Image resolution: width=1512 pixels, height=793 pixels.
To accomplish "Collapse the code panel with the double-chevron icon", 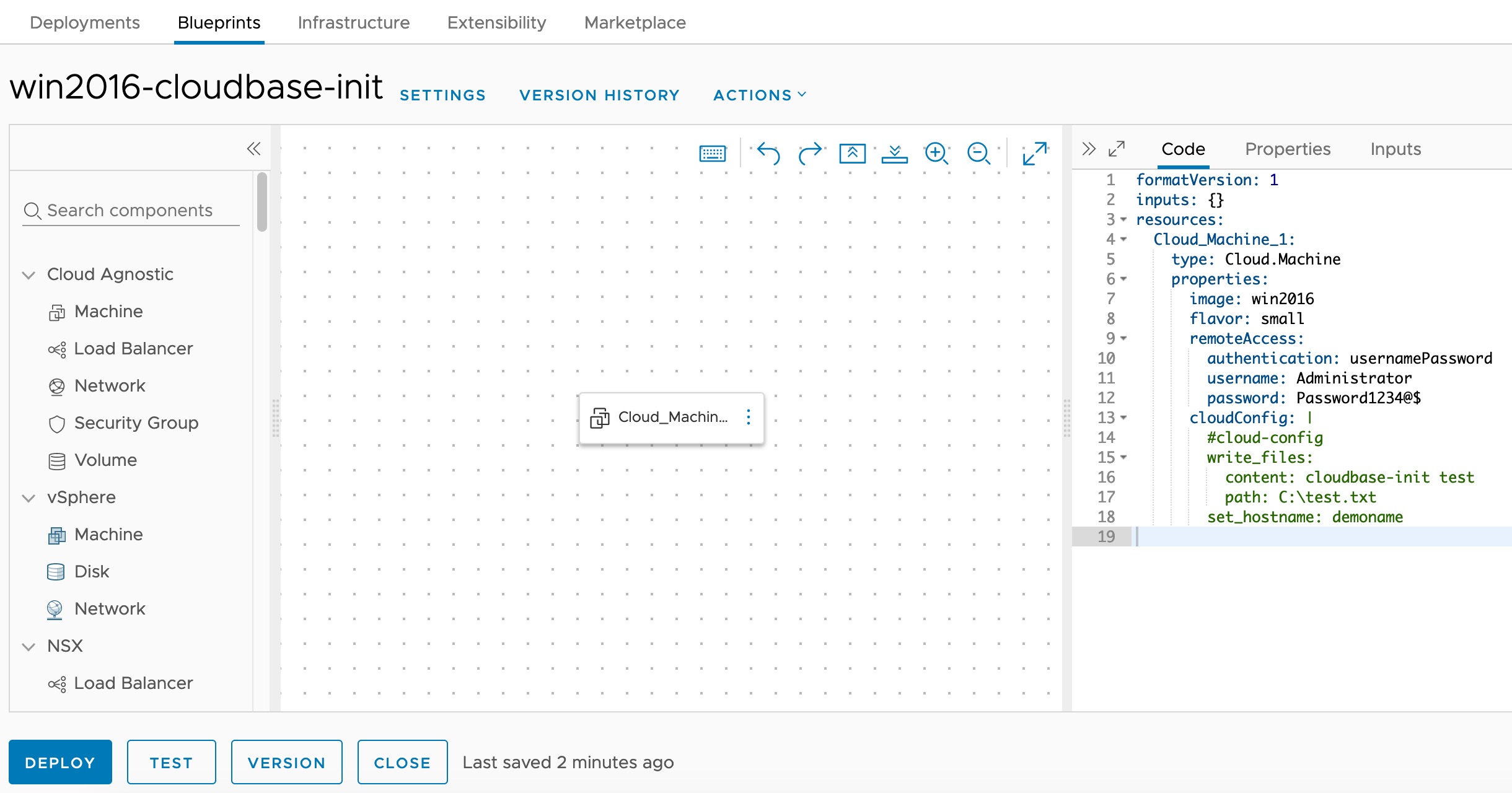I will coord(1089,148).
